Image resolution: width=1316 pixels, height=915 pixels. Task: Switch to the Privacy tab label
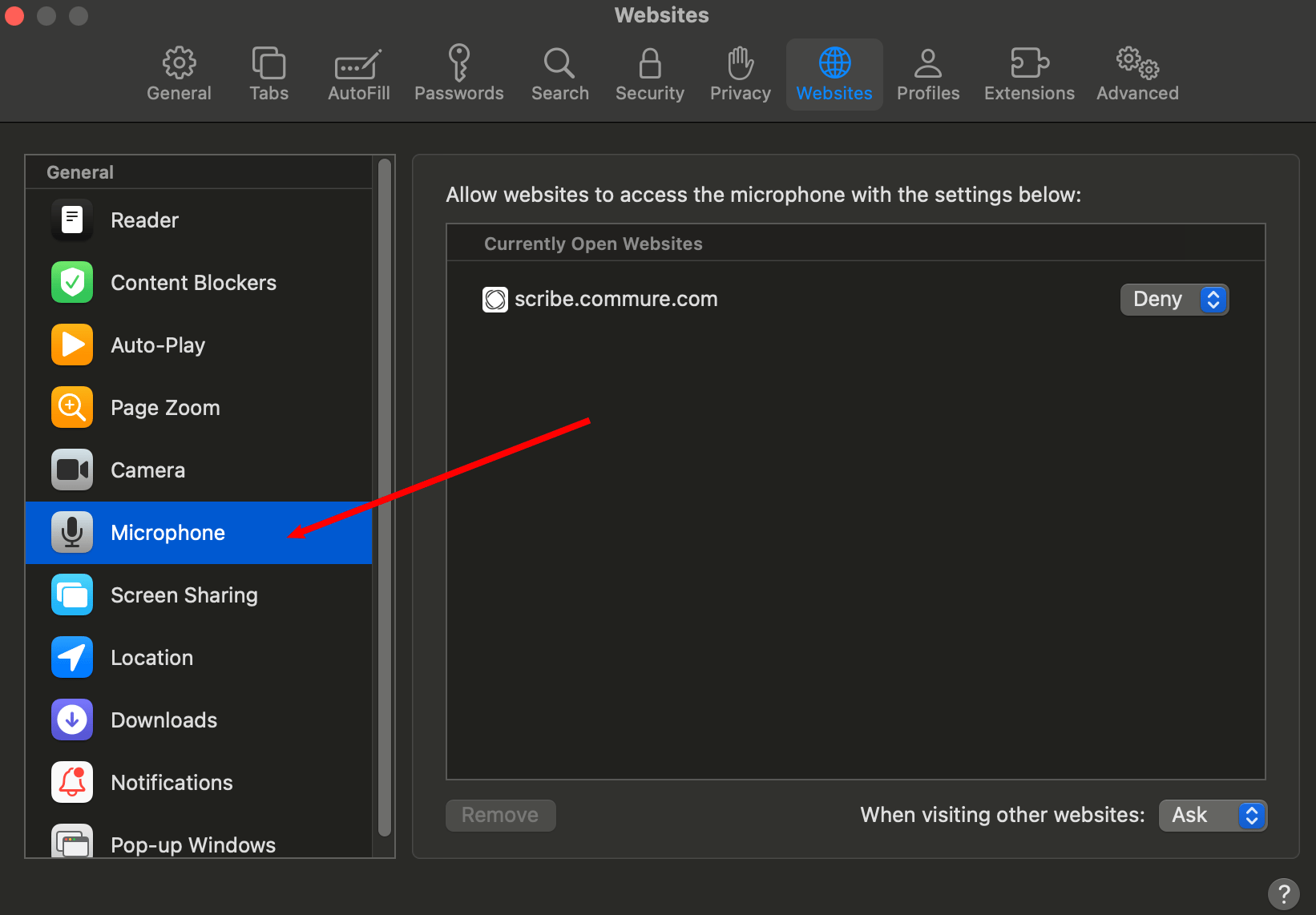(x=741, y=93)
